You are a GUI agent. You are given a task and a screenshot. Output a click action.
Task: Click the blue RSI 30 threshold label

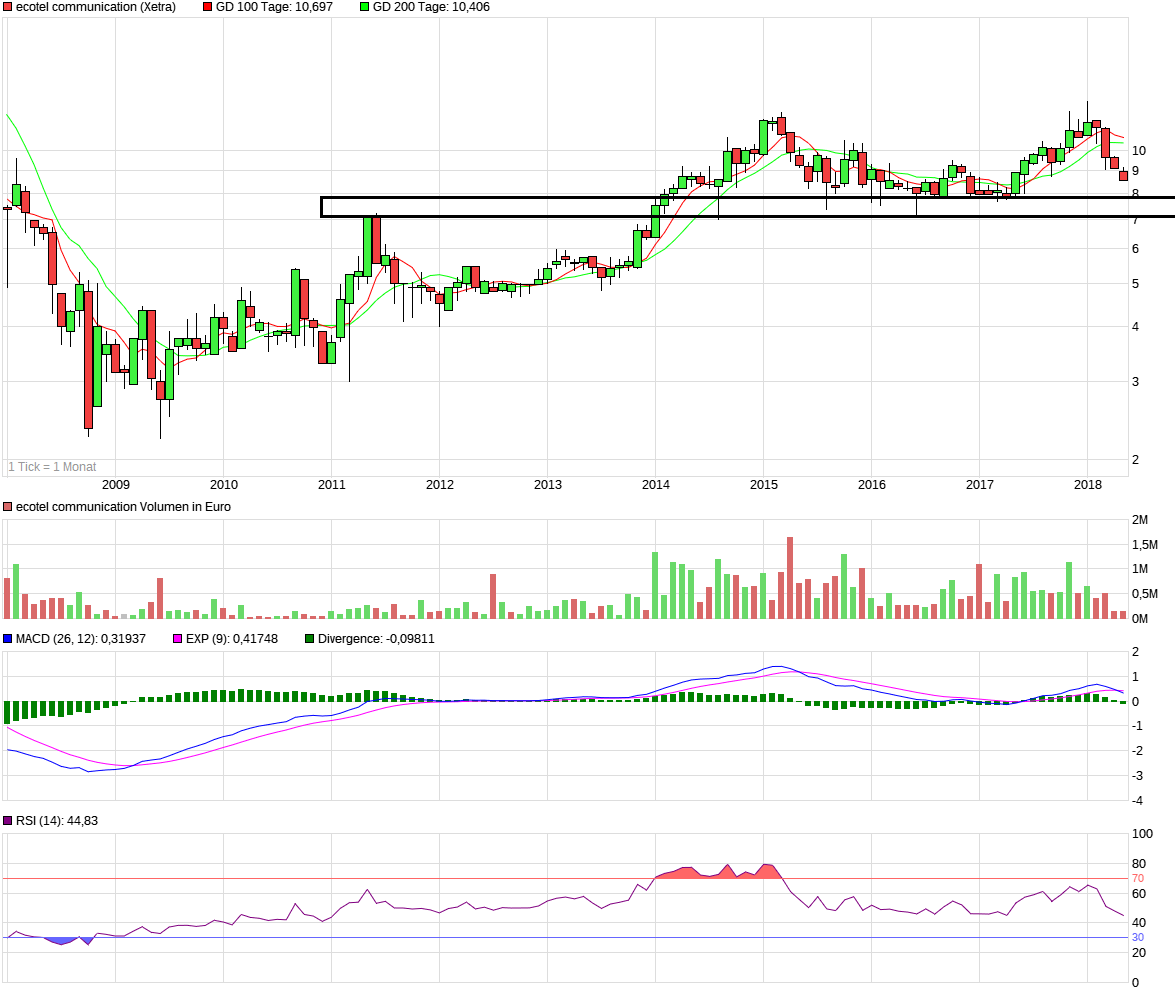(x=1138, y=937)
